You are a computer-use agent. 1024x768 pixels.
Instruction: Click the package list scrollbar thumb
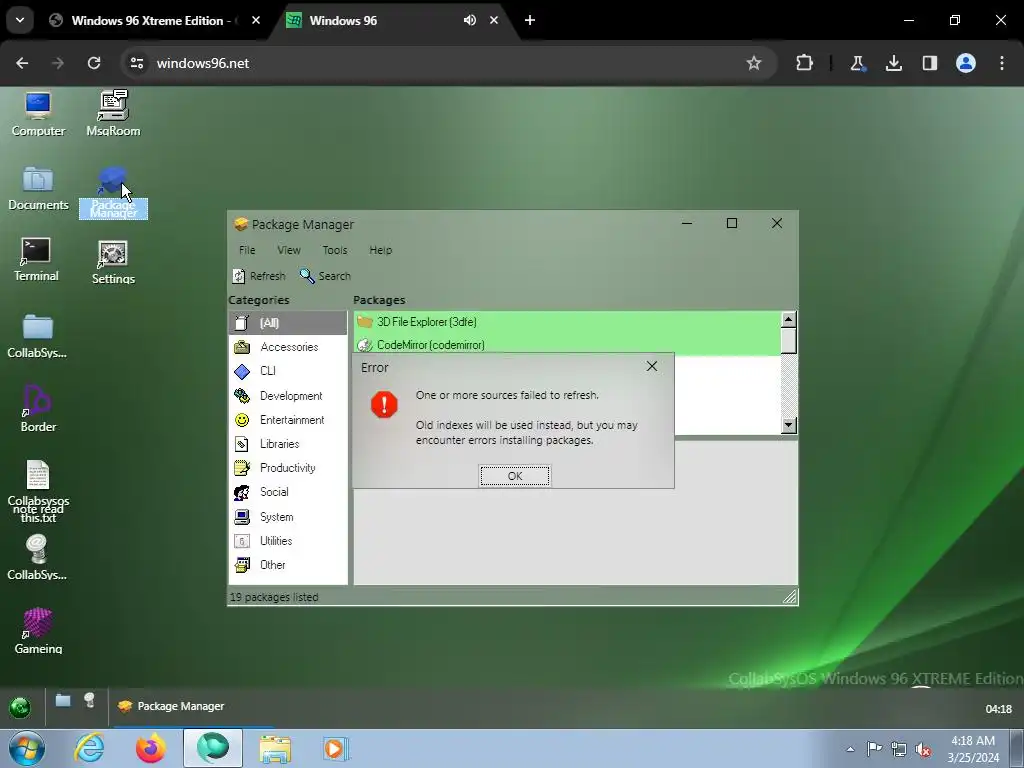pos(789,340)
